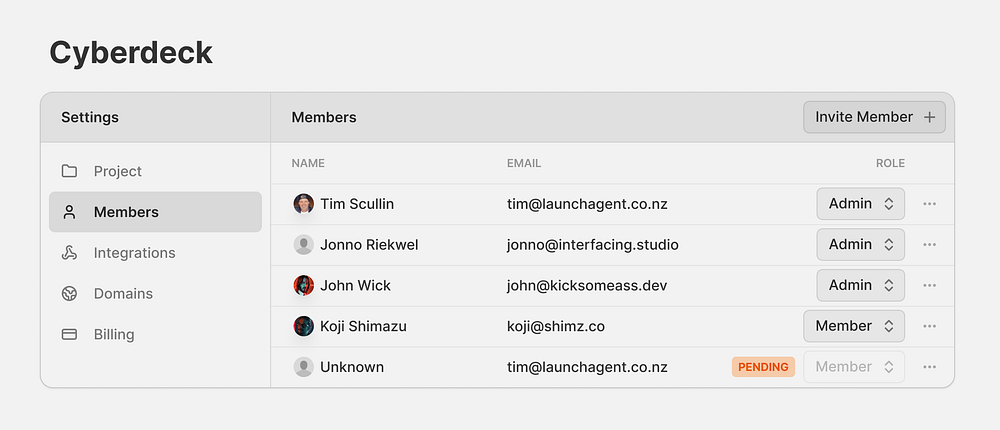The image size is (1000, 430).
Task: Click Tim Scullin's avatar thumbnail
Action: click(304, 204)
